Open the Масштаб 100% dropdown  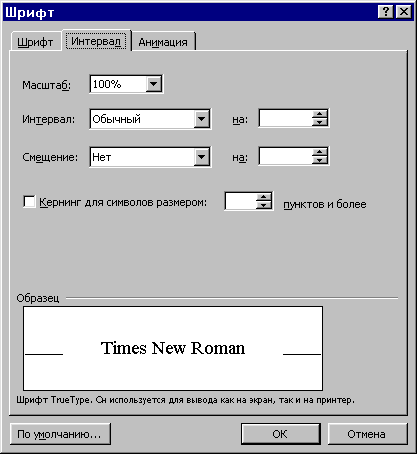point(153,84)
